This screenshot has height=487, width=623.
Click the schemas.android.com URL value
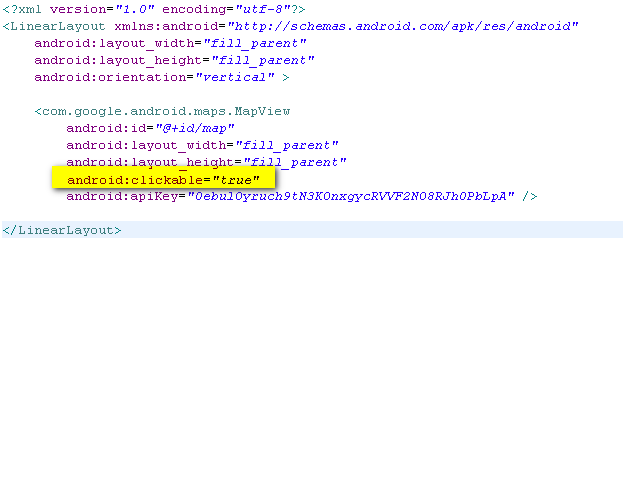point(403,26)
